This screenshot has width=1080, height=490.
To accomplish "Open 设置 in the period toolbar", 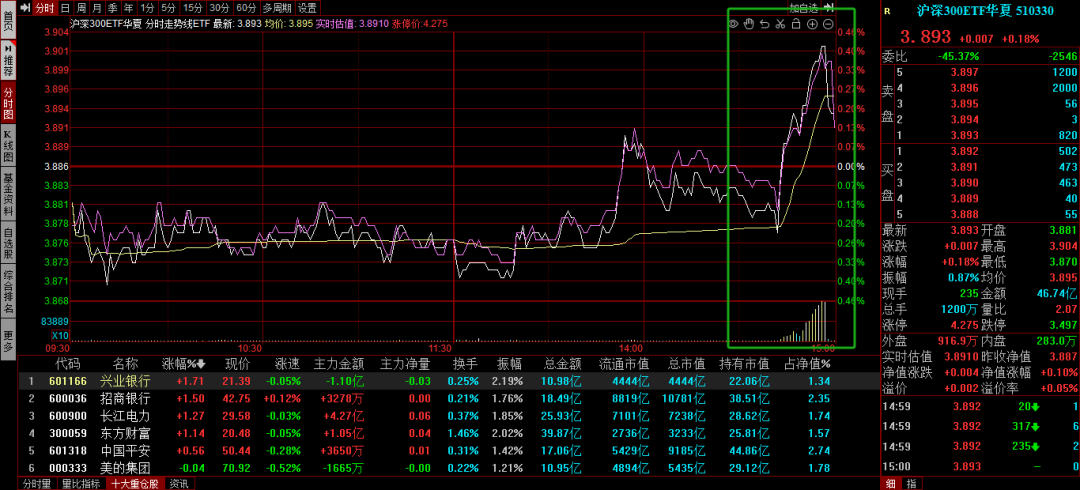I will point(307,7).
